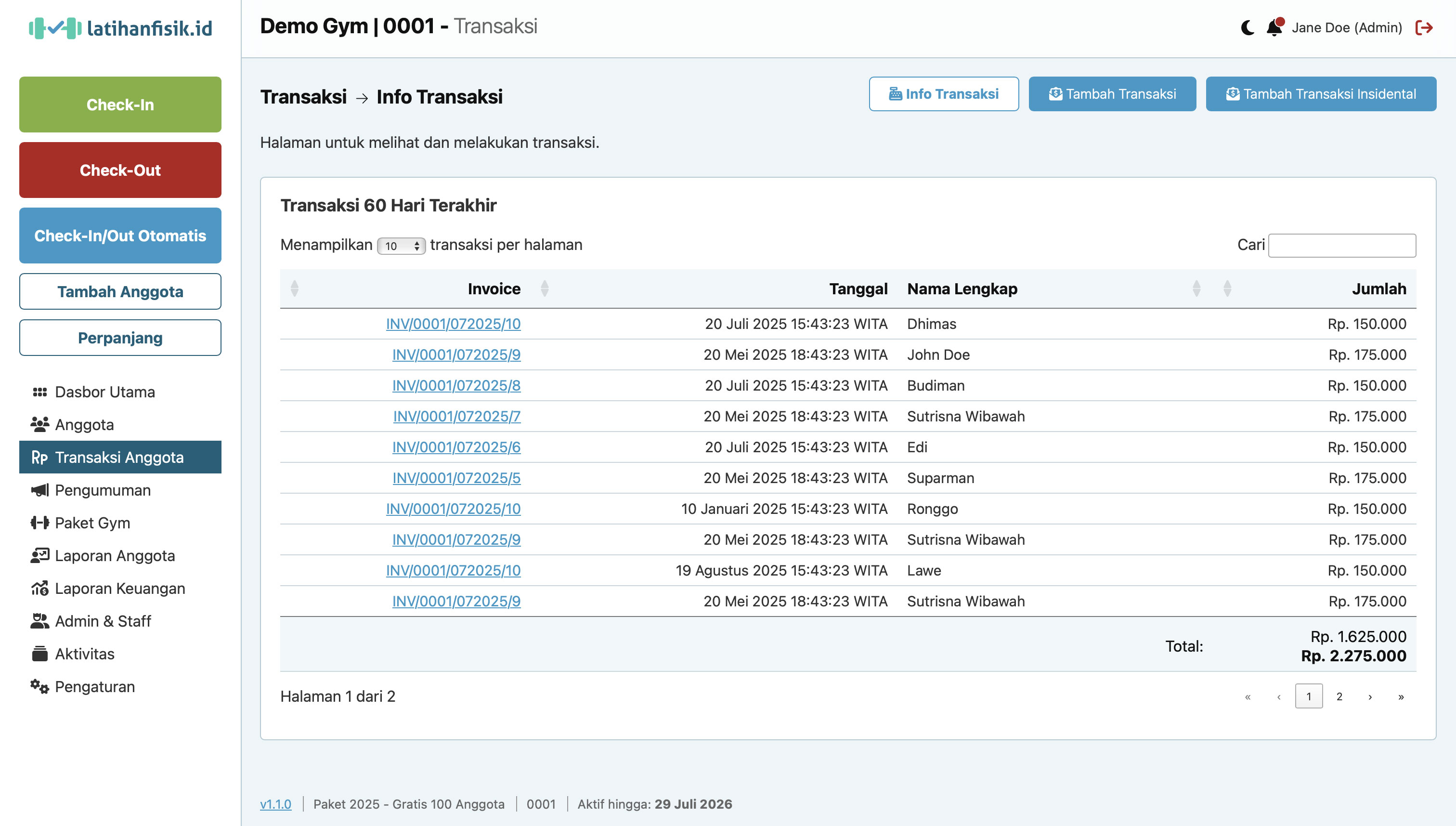
Task: Open invoice link for Dhimas
Action: click(453, 324)
